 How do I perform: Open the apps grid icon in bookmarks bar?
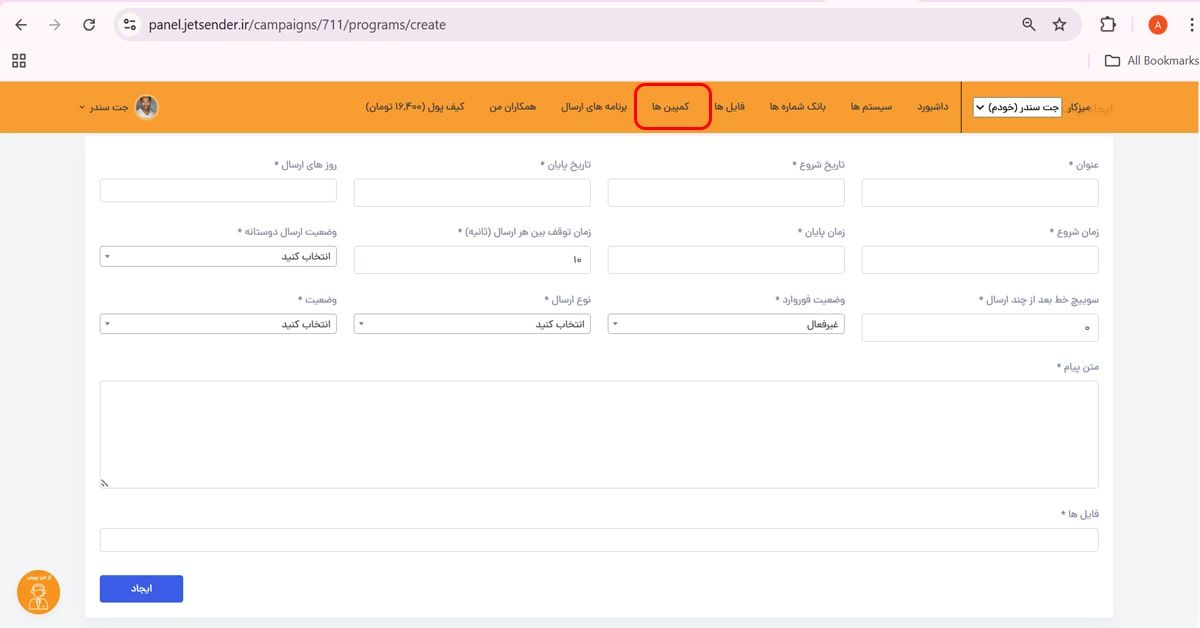point(19,60)
